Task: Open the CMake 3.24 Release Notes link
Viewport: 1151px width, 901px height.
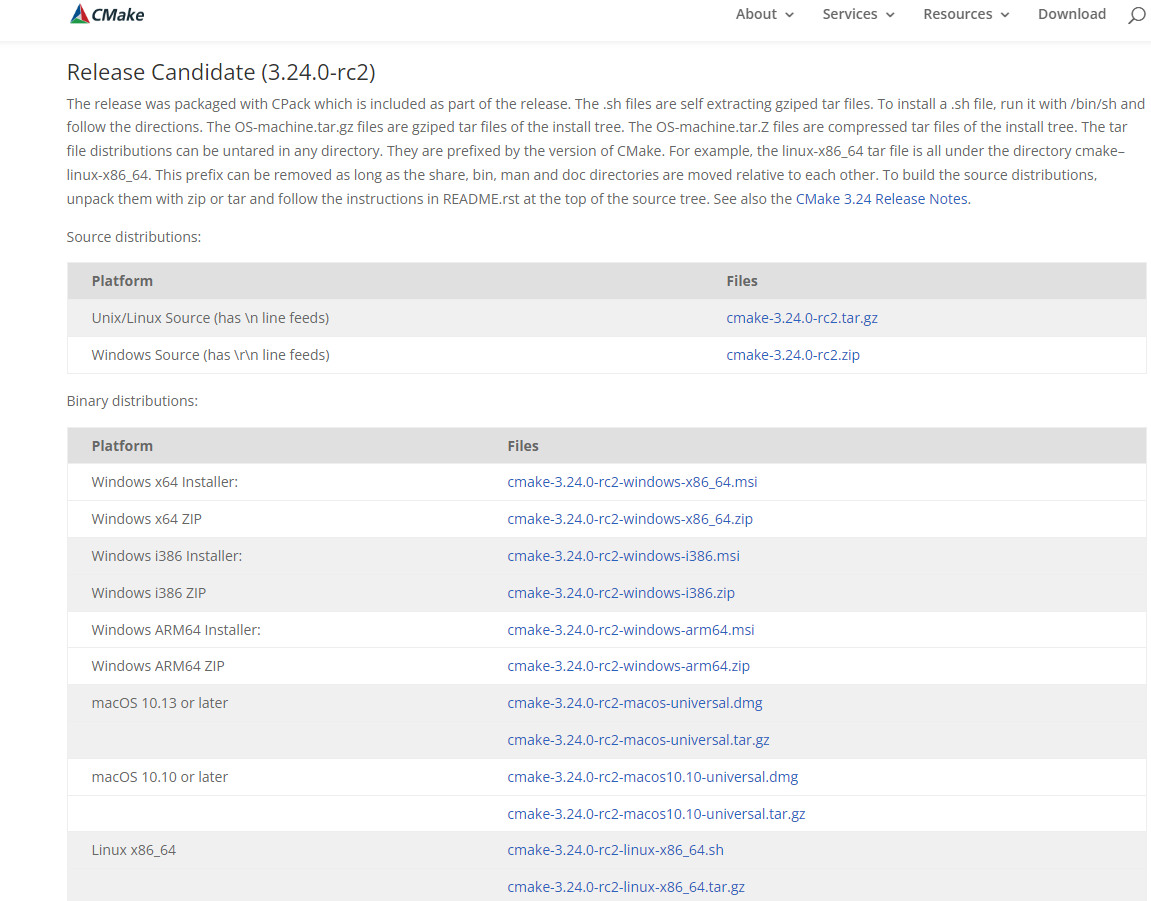Action: (x=882, y=199)
